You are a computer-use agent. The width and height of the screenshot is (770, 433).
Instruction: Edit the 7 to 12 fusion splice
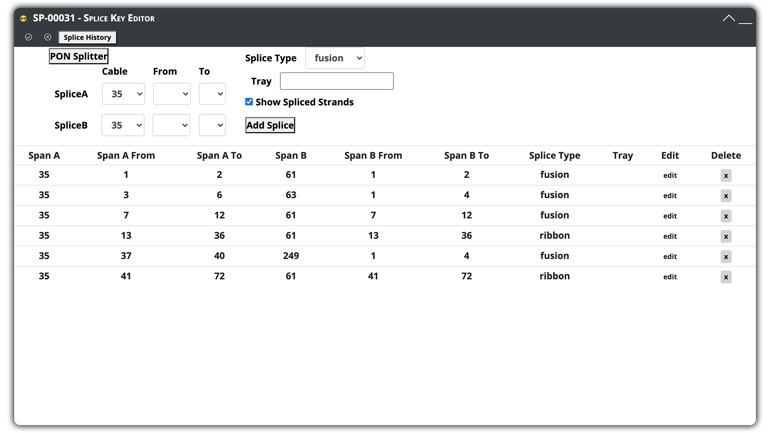(670, 216)
